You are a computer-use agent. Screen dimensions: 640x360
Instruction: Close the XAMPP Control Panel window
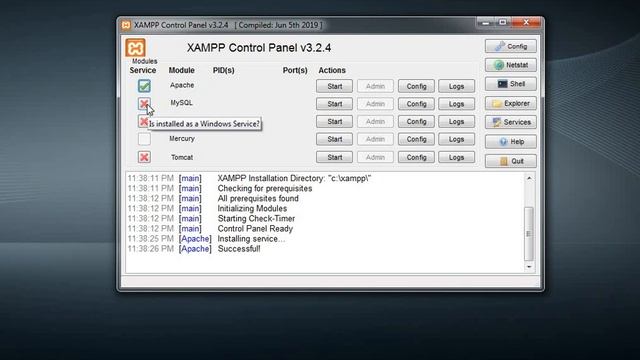pyautogui.click(x=526, y=23)
